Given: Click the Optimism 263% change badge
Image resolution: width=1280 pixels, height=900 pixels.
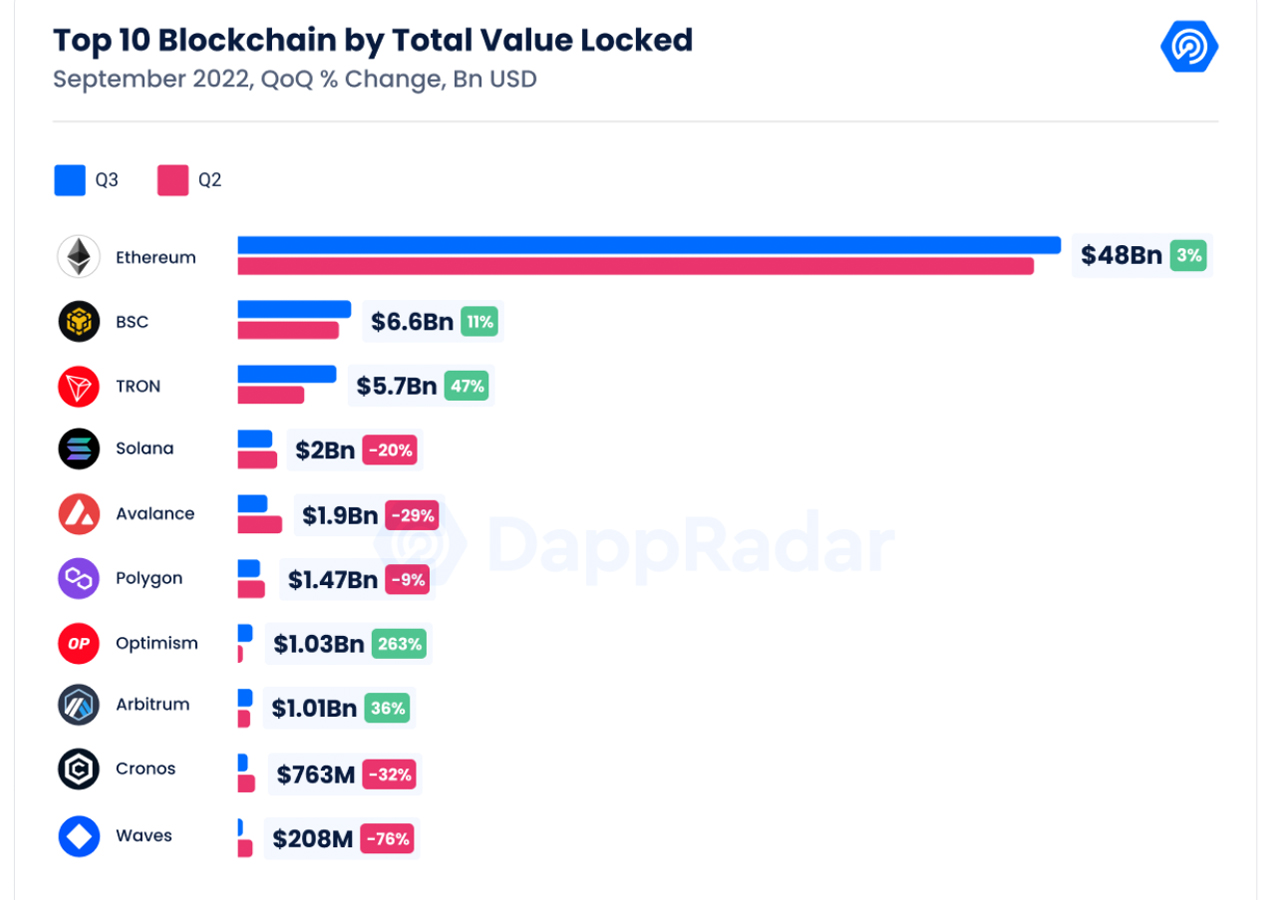Looking at the screenshot, I should pos(399,644).
